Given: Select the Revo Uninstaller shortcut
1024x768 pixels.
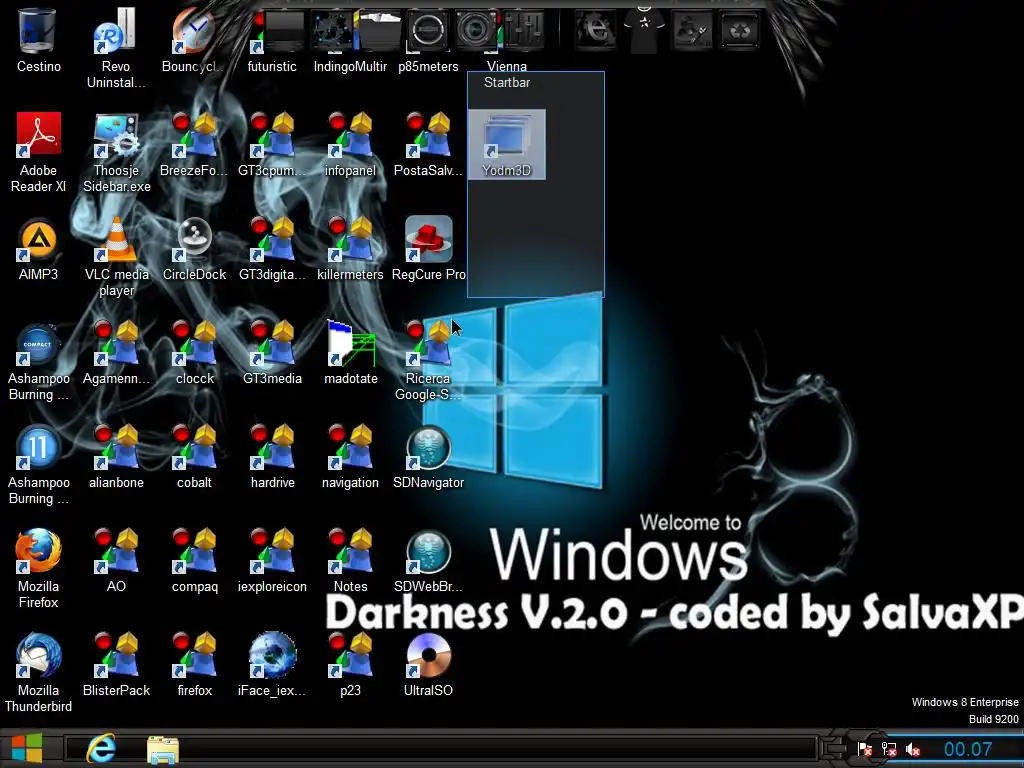Looking at the screenshot, I should pyautogui.click(x=115, y=31).
